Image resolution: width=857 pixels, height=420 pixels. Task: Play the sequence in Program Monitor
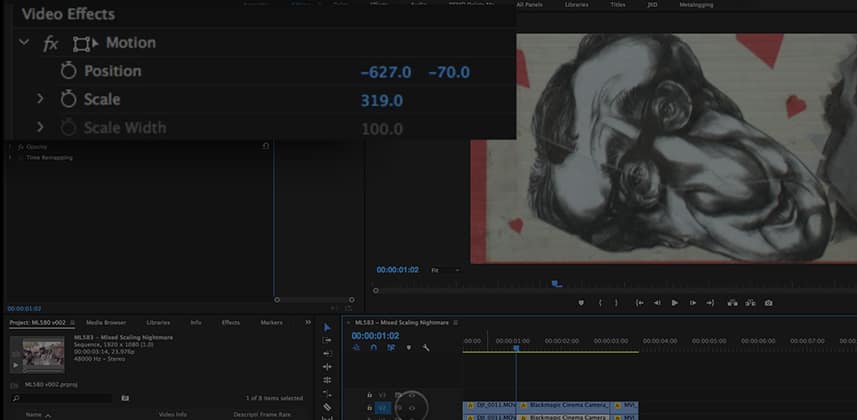[x=675, y=303]
